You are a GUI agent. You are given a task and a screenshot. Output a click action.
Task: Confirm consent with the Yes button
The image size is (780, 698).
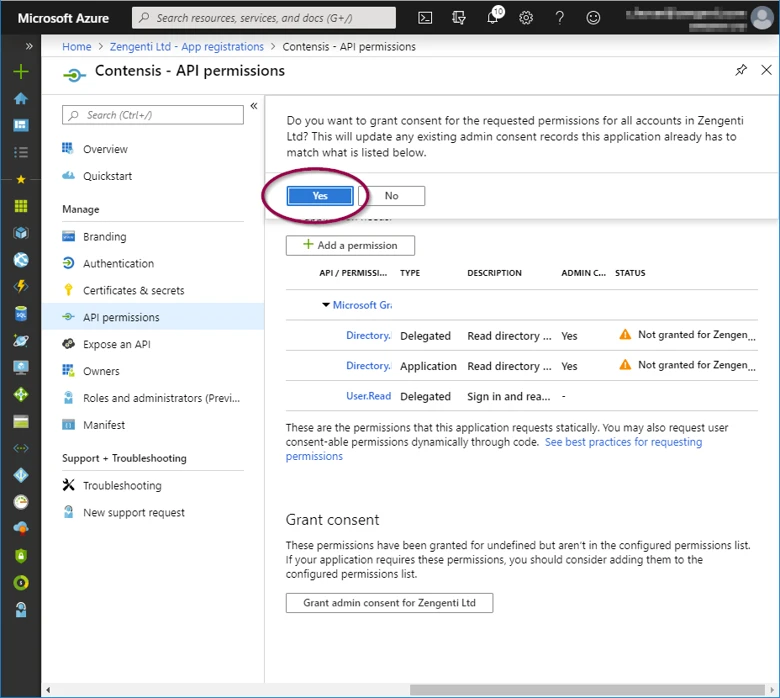tap(320, 196)
